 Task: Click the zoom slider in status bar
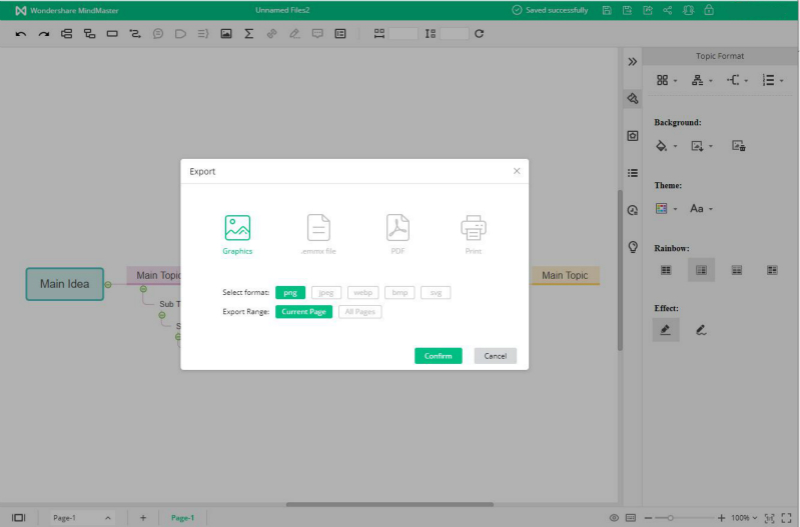pos(670,518)
